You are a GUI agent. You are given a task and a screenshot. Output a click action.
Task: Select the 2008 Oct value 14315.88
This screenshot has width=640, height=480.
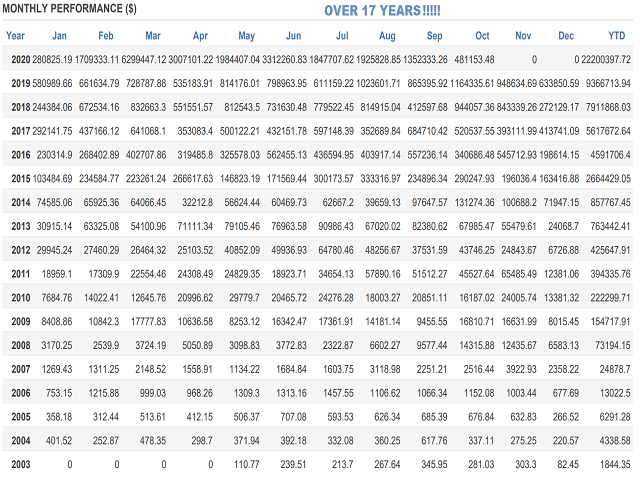(477, 345)
